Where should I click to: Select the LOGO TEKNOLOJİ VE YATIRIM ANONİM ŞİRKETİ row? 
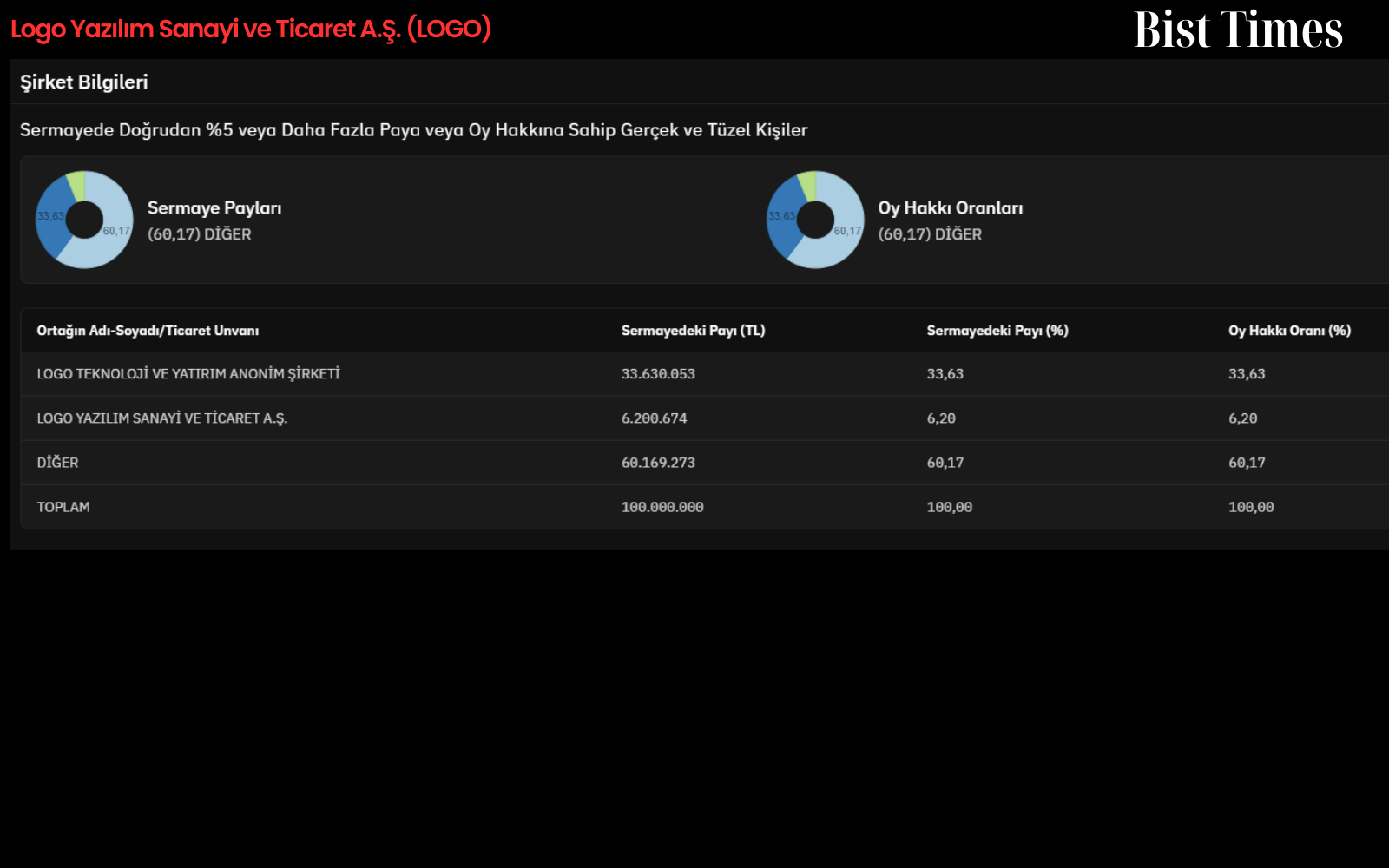(x=705, y=374)
